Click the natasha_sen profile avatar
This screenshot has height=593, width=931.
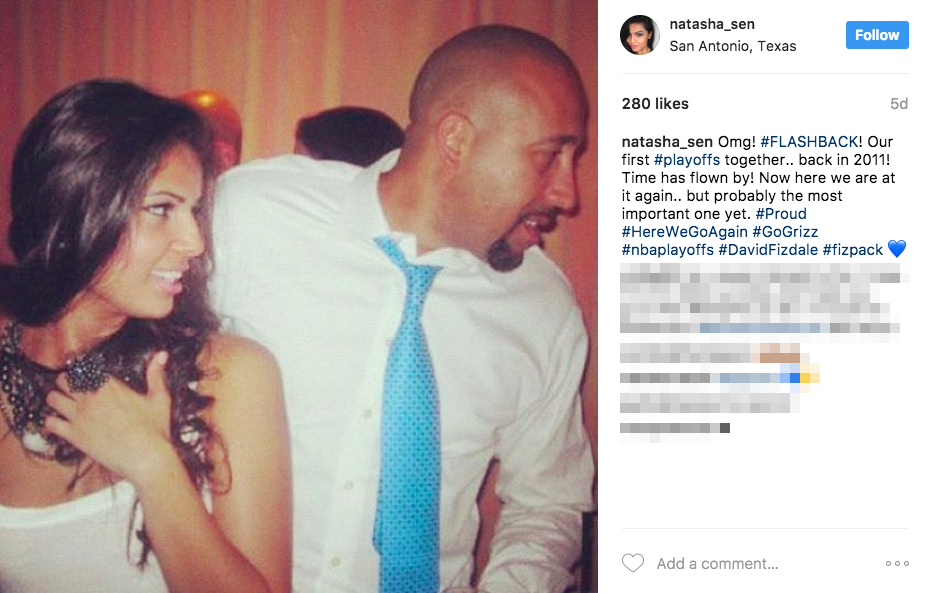[x=640, y=35]
